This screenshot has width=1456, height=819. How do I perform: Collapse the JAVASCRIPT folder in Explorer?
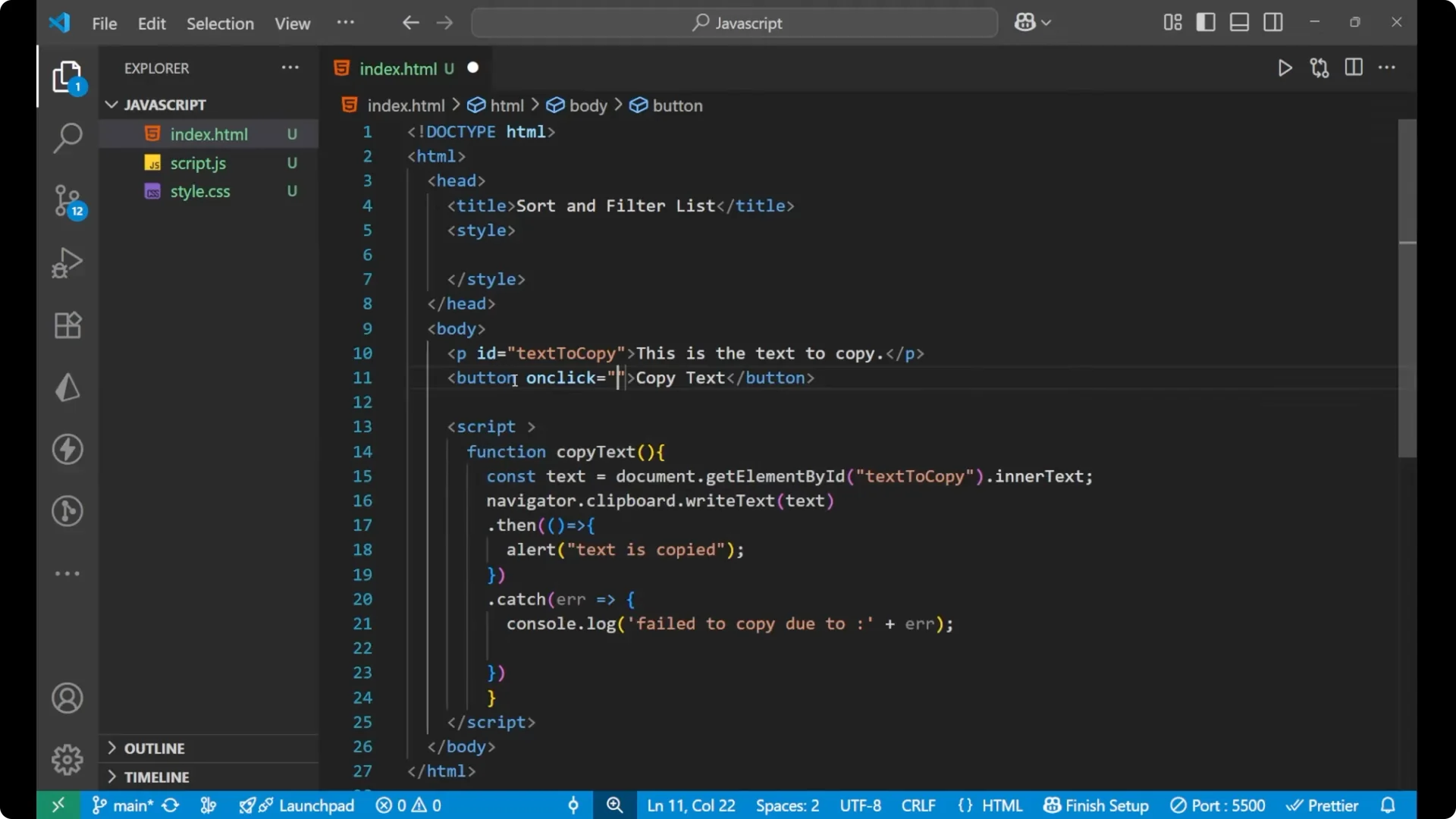(x=111, y=105)
